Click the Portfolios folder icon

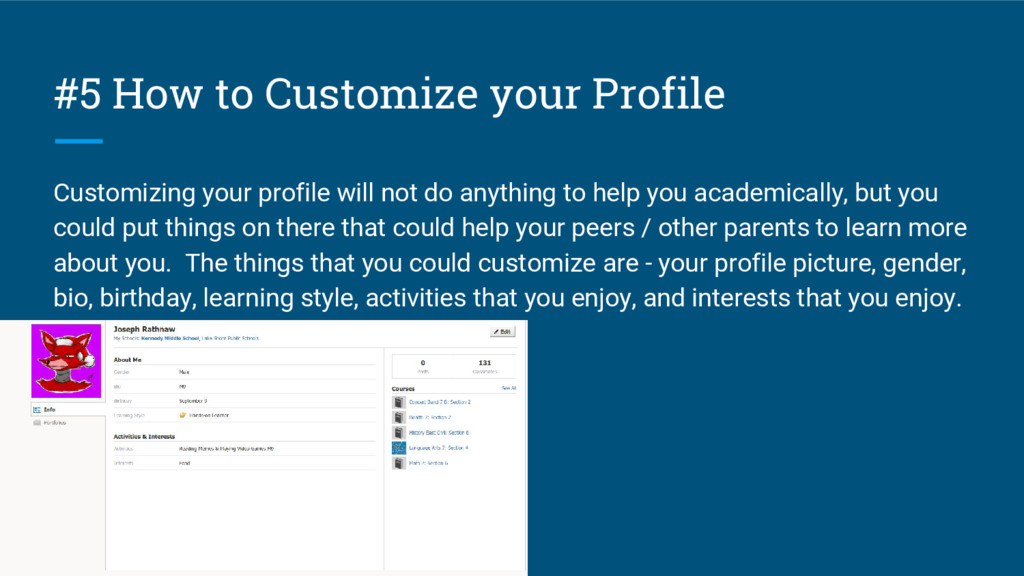point(36,424)
